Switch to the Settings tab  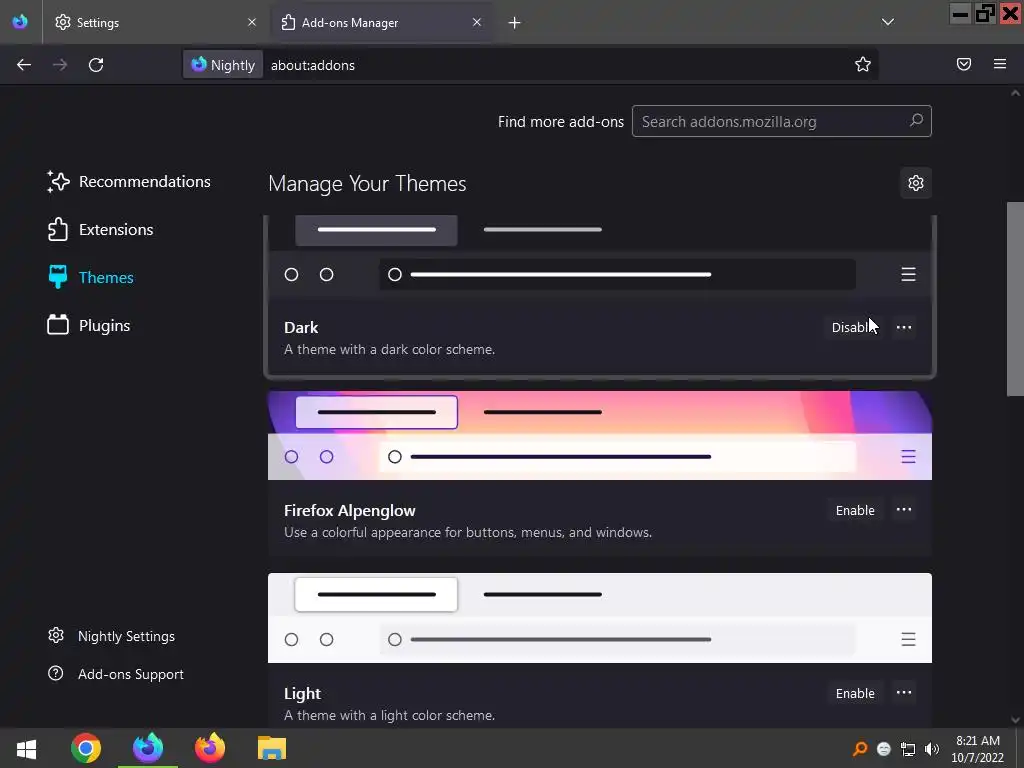155,22
